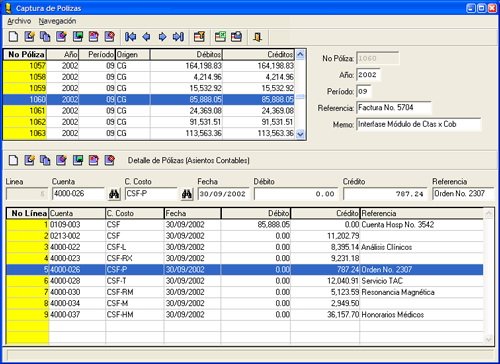Image resolution: width=500 pixels, height=364 pixels.
Task: Click the Referencia input showing Orden No. 2307
Action: [x=463, y=194]
